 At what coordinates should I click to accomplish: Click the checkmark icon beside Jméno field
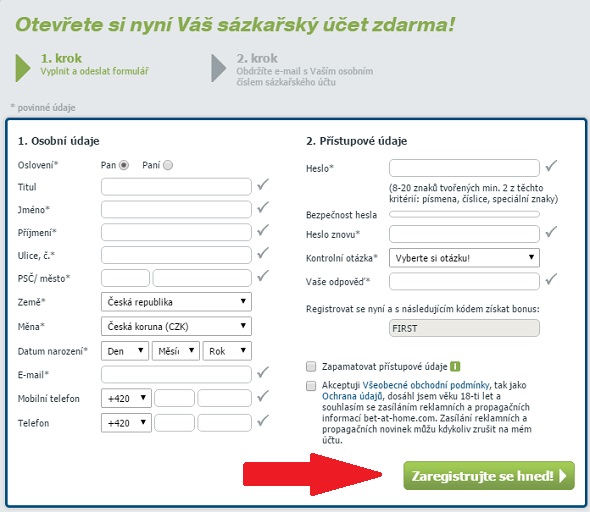point(263,207)
